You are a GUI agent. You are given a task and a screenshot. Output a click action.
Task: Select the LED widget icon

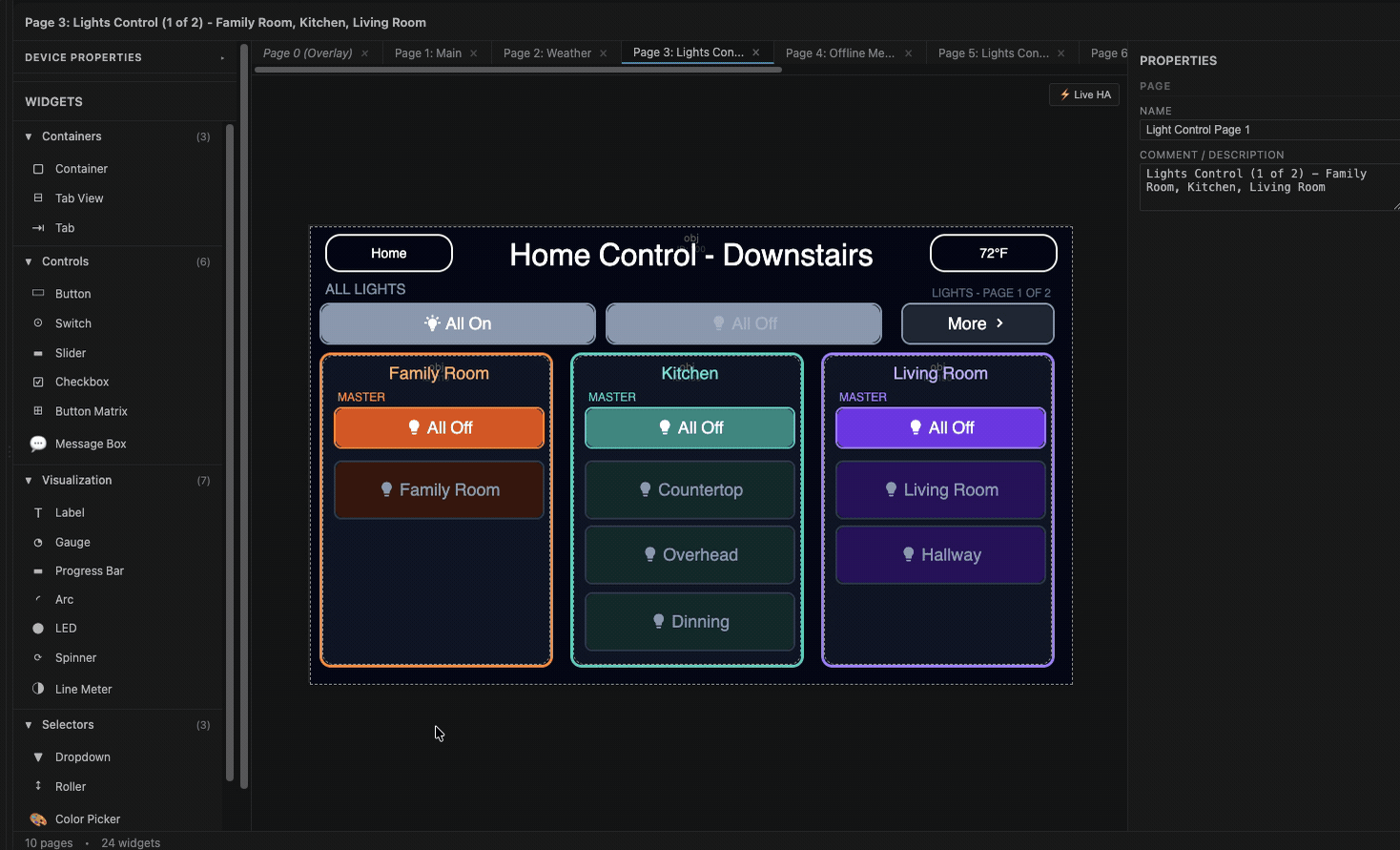pos(38,628)
